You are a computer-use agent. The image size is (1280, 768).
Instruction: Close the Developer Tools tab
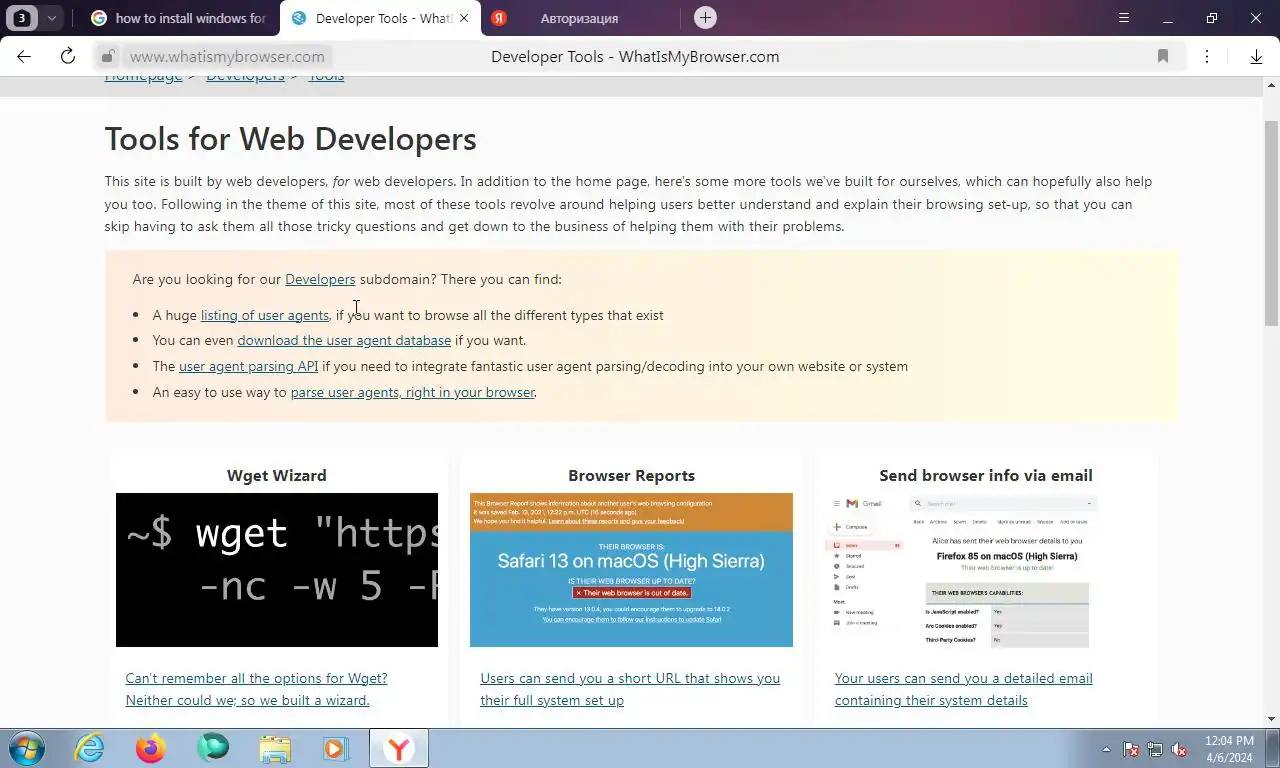[x=464, y=18]
